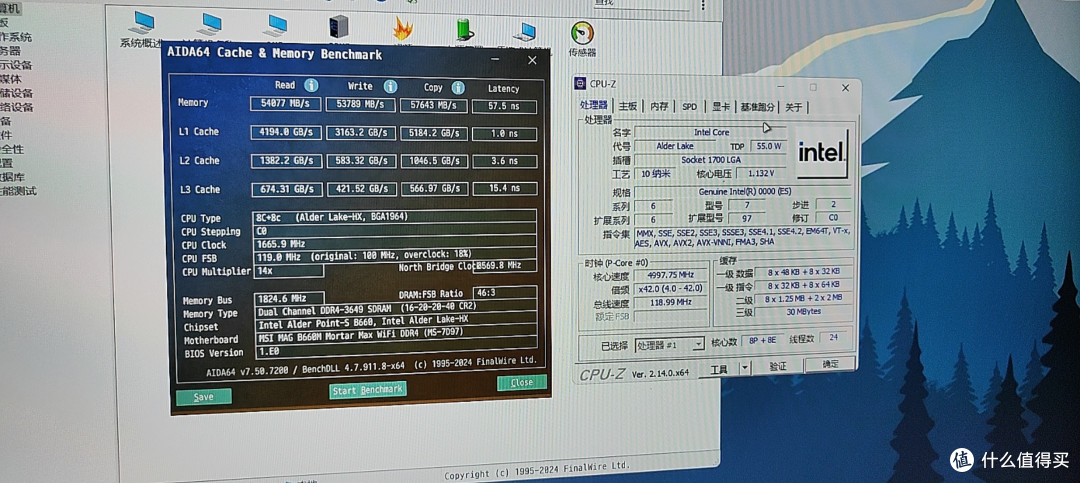Screen dimensions: 1080x483
Task: Click the Memory Read value 54077 MB/s
Action: coord(286,103)
